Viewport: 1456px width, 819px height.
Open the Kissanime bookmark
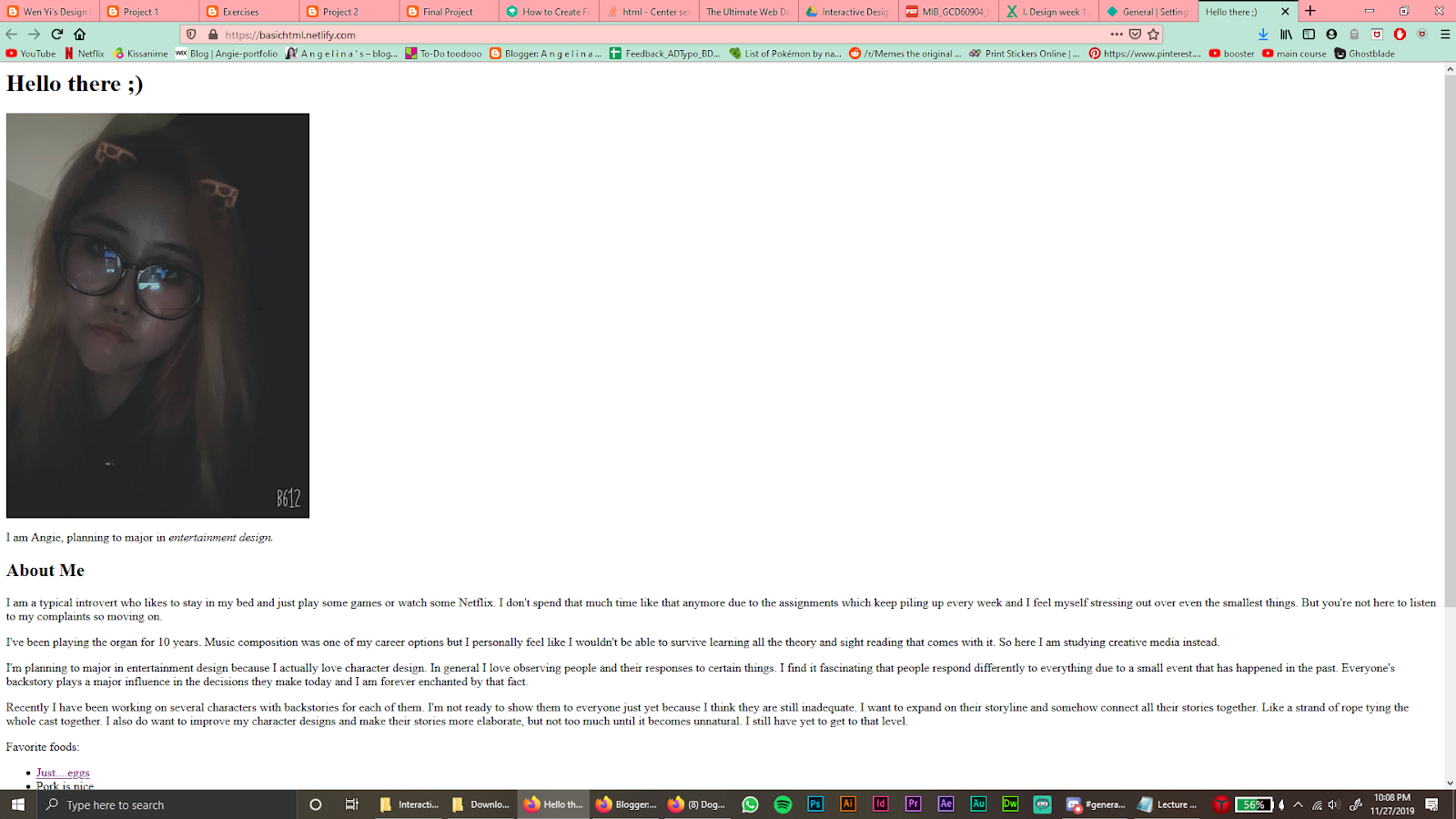coord(141,54)
